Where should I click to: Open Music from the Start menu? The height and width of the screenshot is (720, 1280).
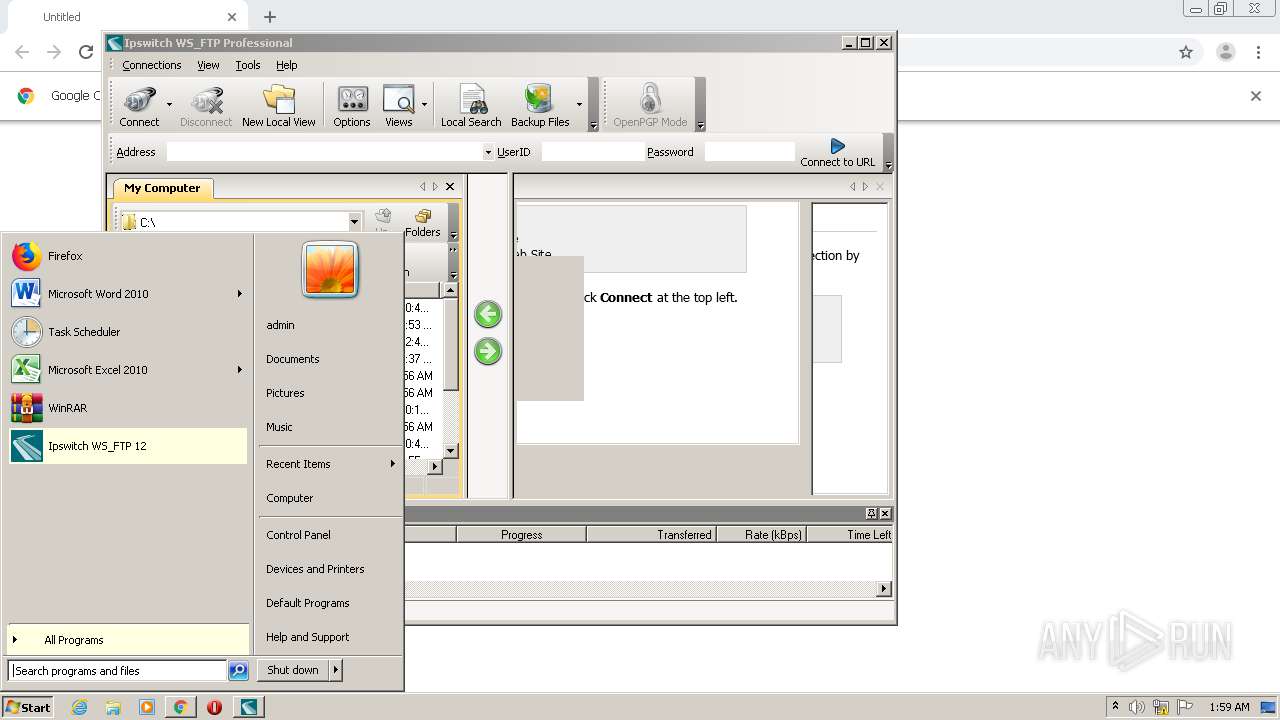point(279,427)
